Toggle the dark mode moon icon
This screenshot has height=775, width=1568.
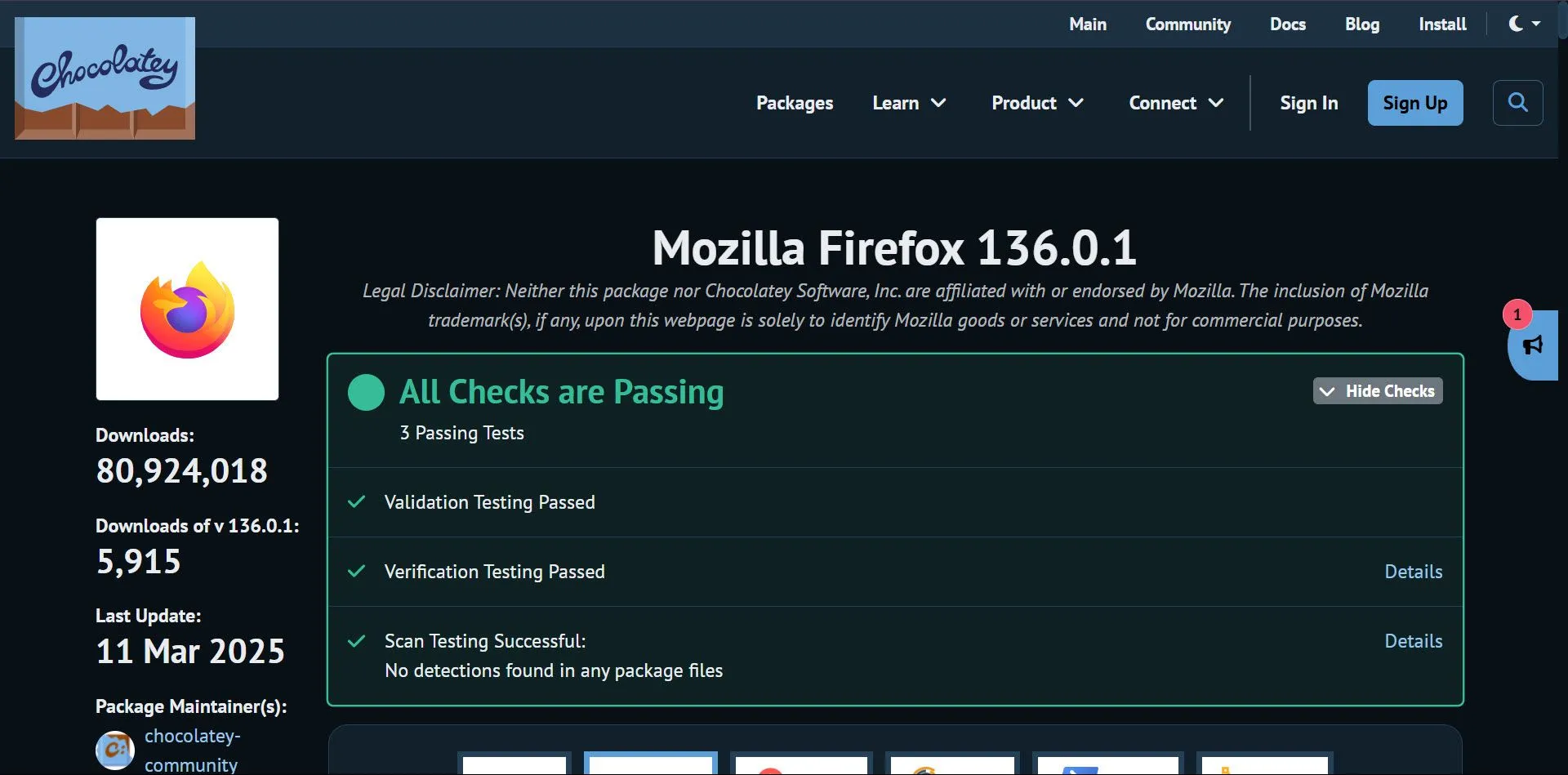[1516, 24]
